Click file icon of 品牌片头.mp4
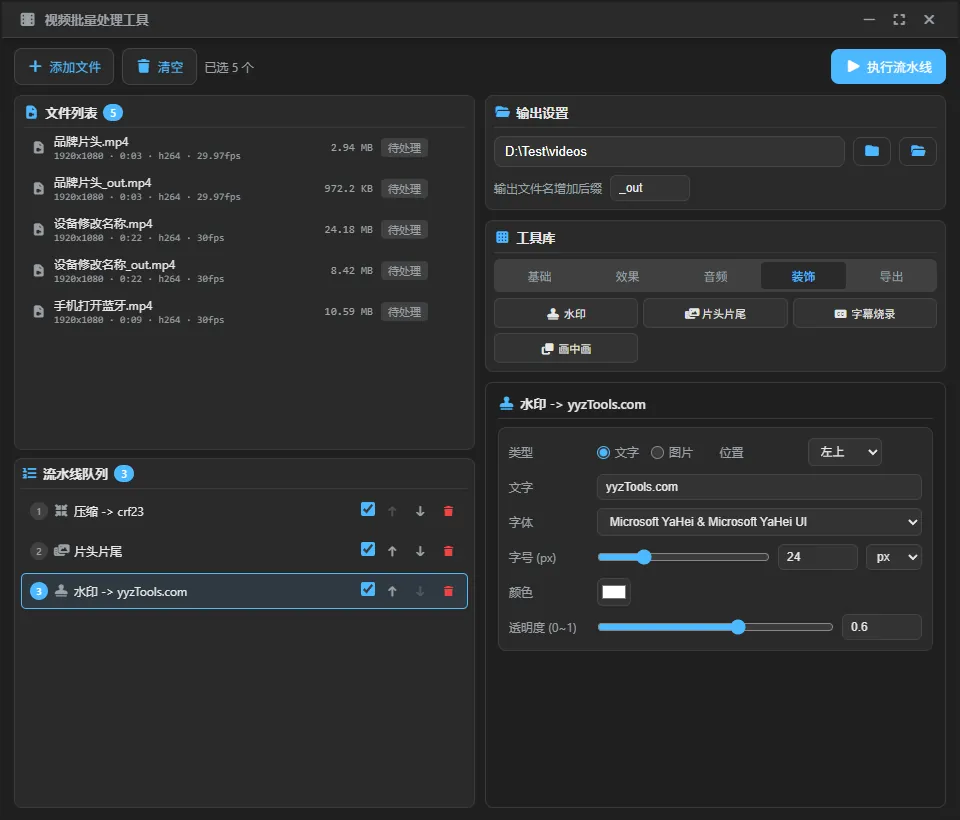This screenshot has width=960, height=820. pos(39,148)
